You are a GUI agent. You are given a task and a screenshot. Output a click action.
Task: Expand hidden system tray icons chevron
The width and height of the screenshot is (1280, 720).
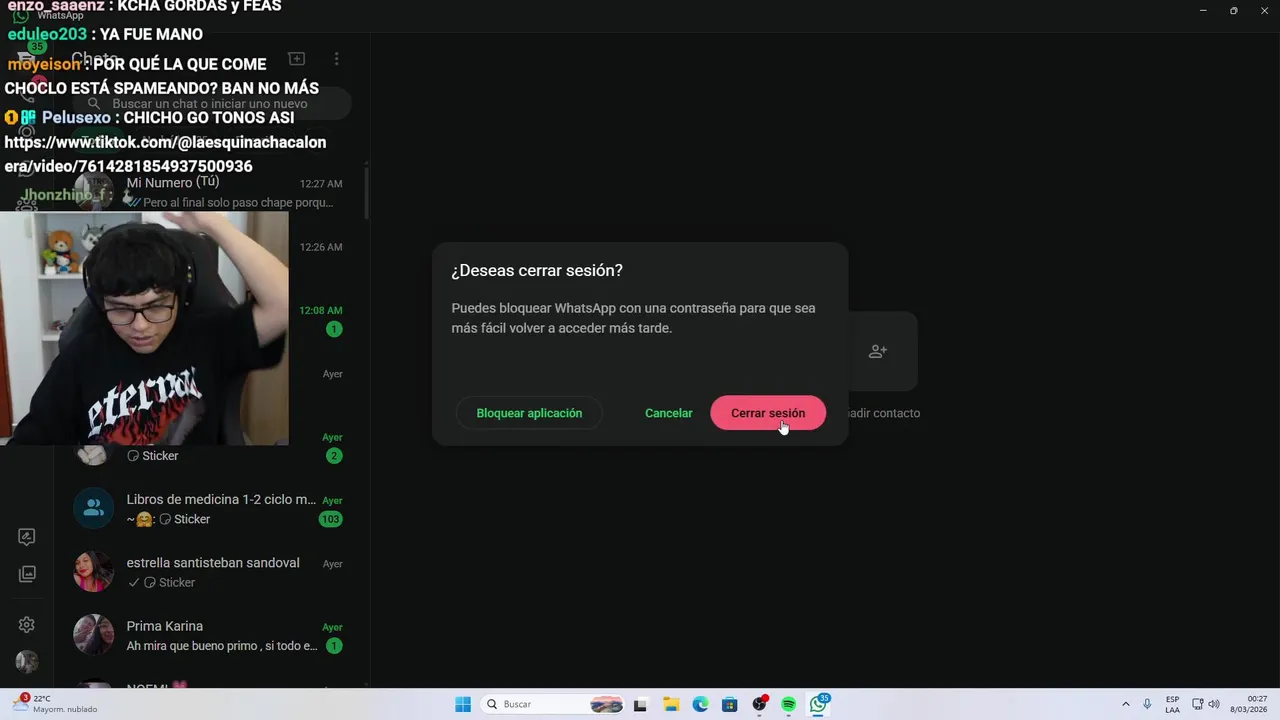[x=1126, y=704]
